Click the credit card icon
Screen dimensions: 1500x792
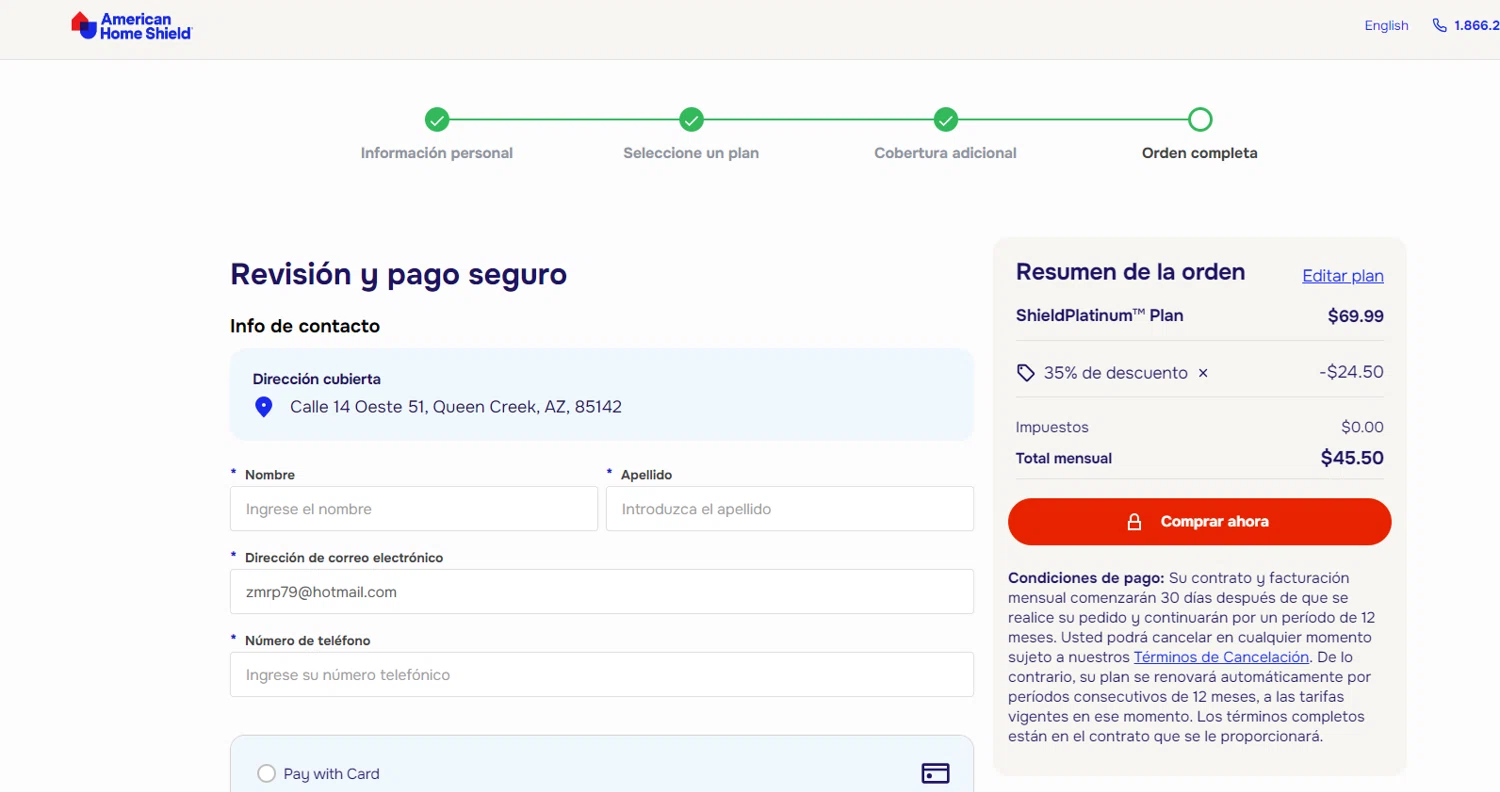click(935, 773)
